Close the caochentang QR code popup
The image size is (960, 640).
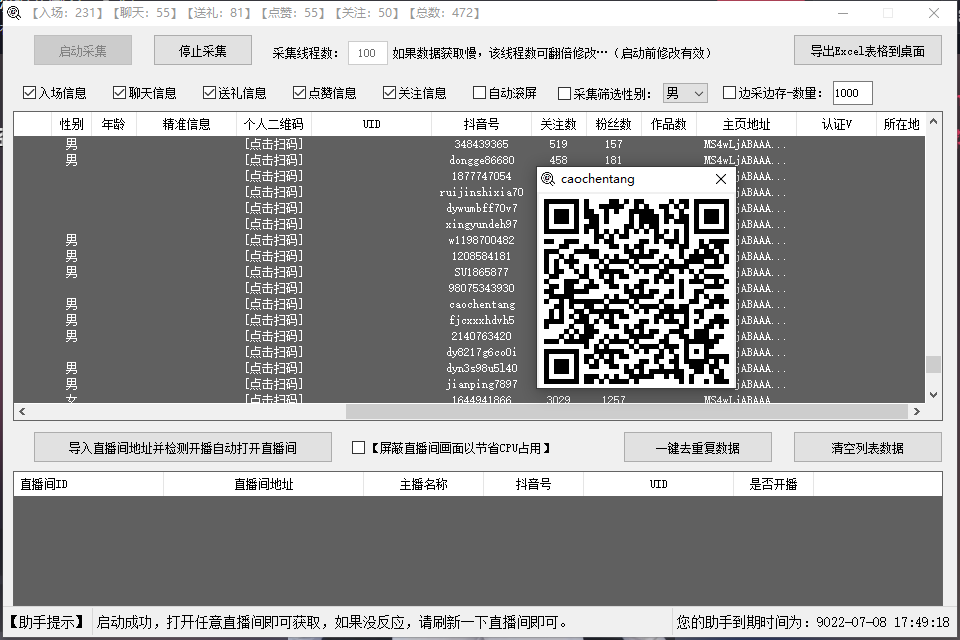pyautogui.click(x=721, y=179)
